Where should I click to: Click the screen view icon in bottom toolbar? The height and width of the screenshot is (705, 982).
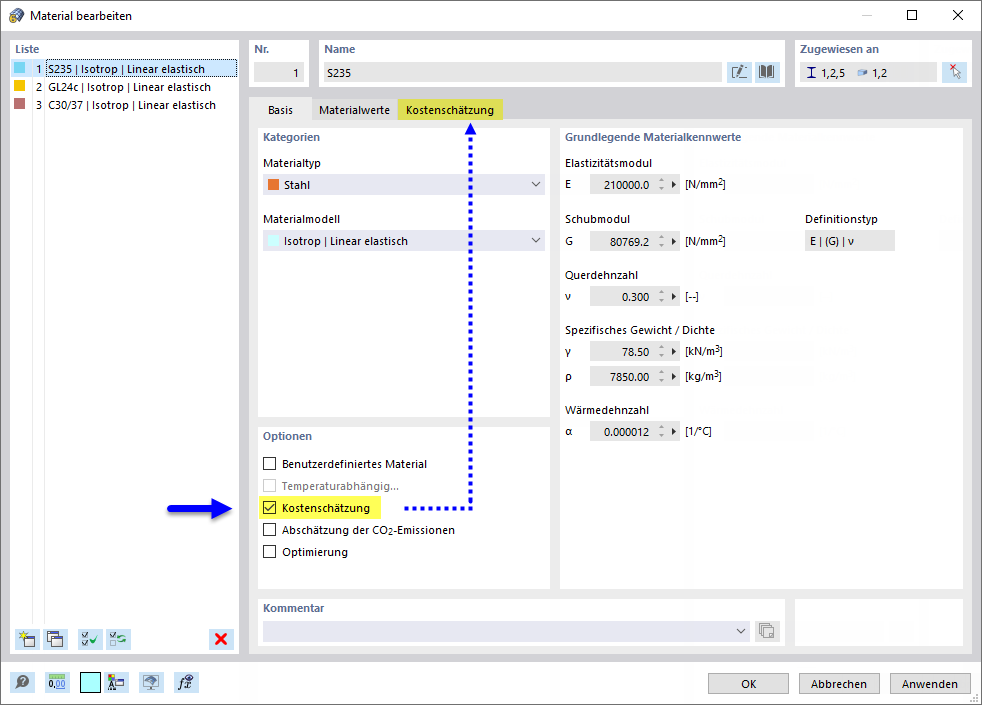tap(151, 682)
